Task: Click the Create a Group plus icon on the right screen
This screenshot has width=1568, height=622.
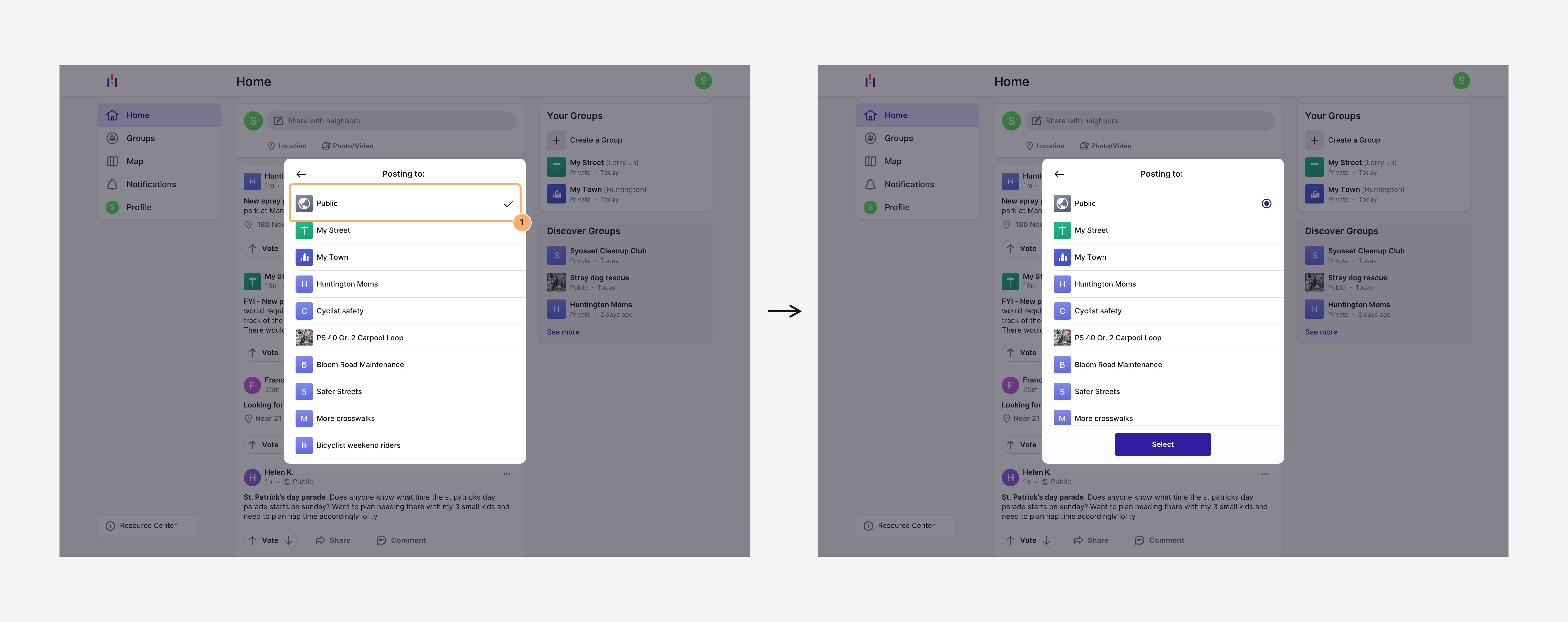Action: (1314, 140)
